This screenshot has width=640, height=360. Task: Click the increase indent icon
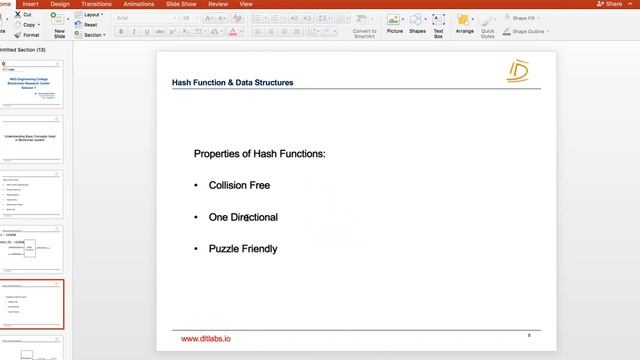[307, 18]
